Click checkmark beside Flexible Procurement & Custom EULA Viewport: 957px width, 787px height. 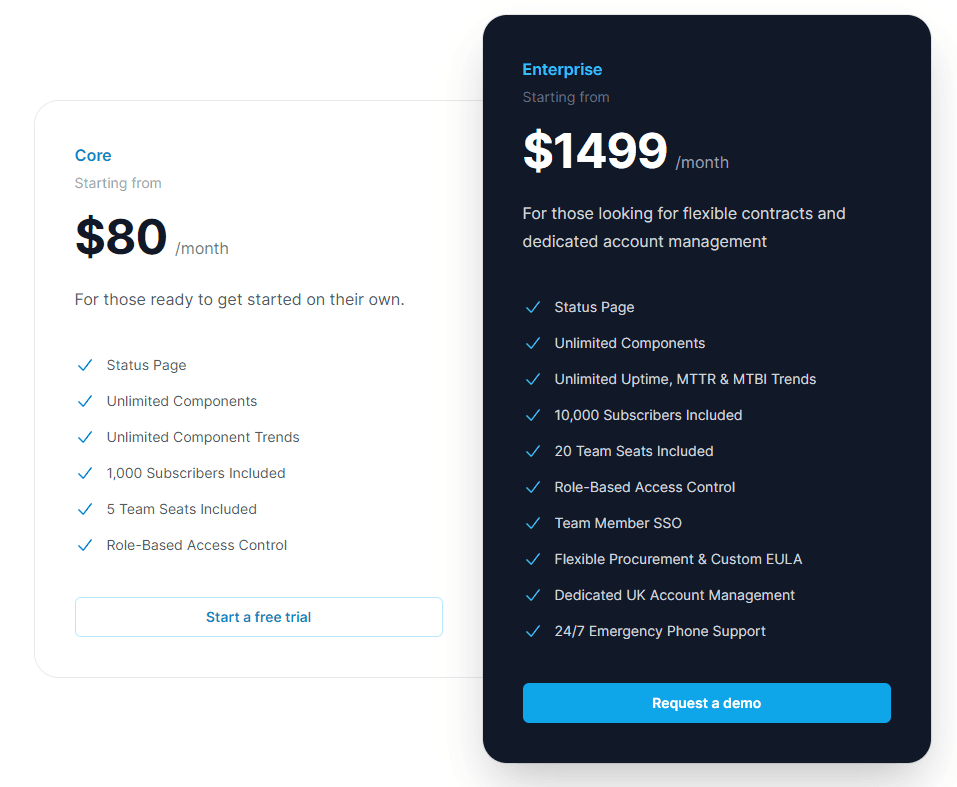click(x=533, y=559)
